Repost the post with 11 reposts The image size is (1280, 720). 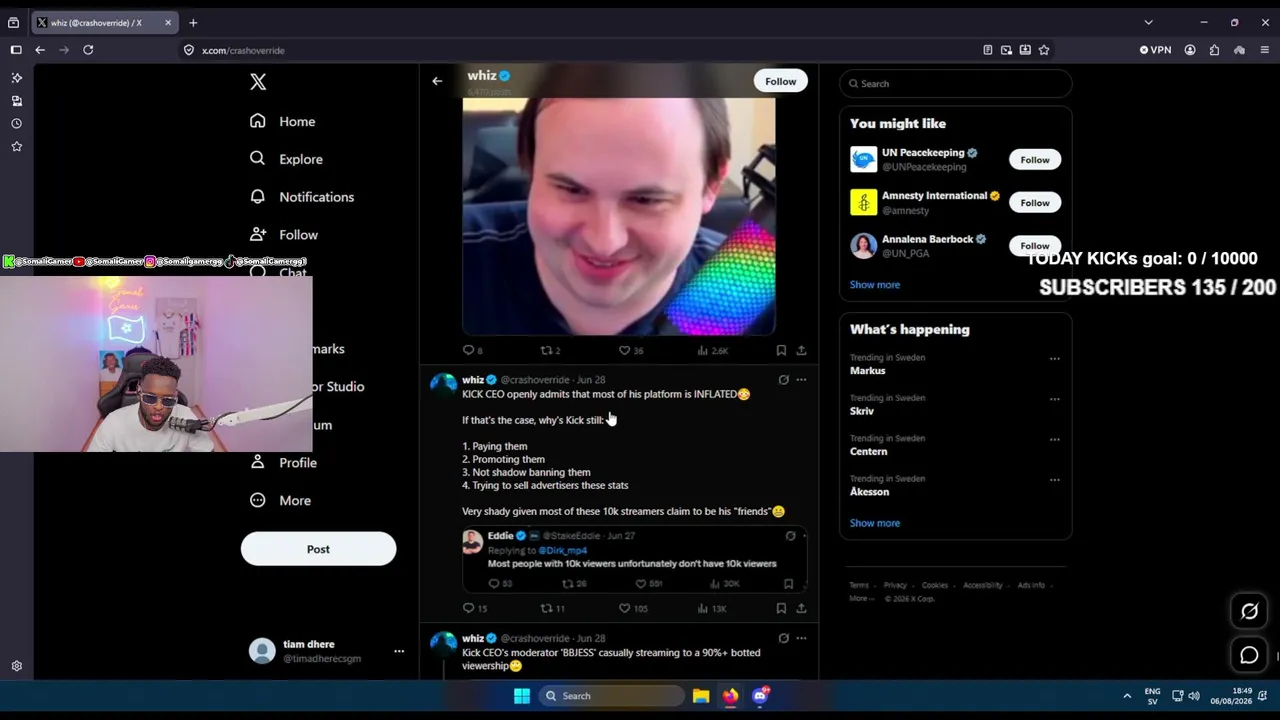click(553, 608)
